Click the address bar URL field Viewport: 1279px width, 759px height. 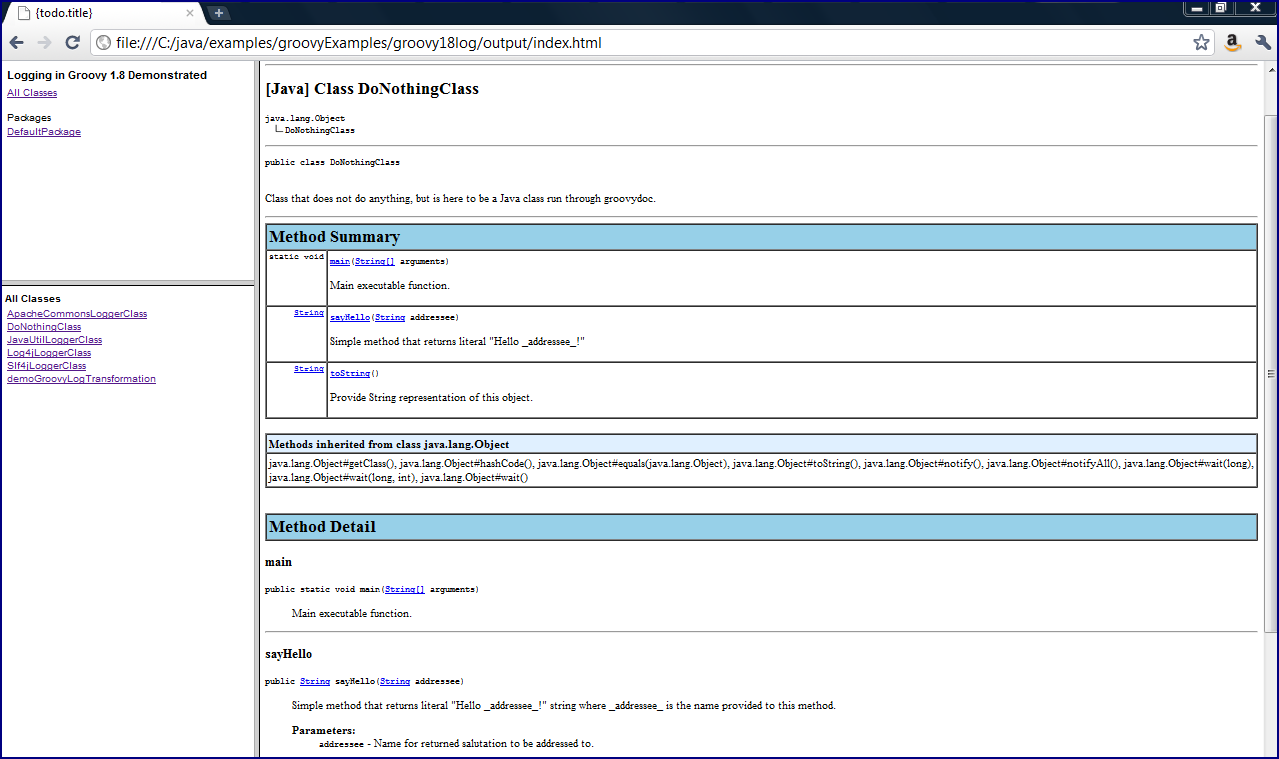[650, 43]
